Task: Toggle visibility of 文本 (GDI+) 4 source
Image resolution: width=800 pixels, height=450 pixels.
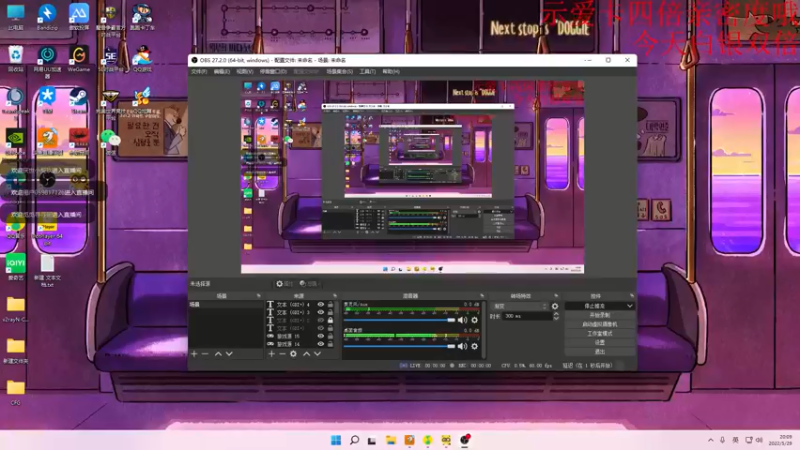Action: (321, 305)
